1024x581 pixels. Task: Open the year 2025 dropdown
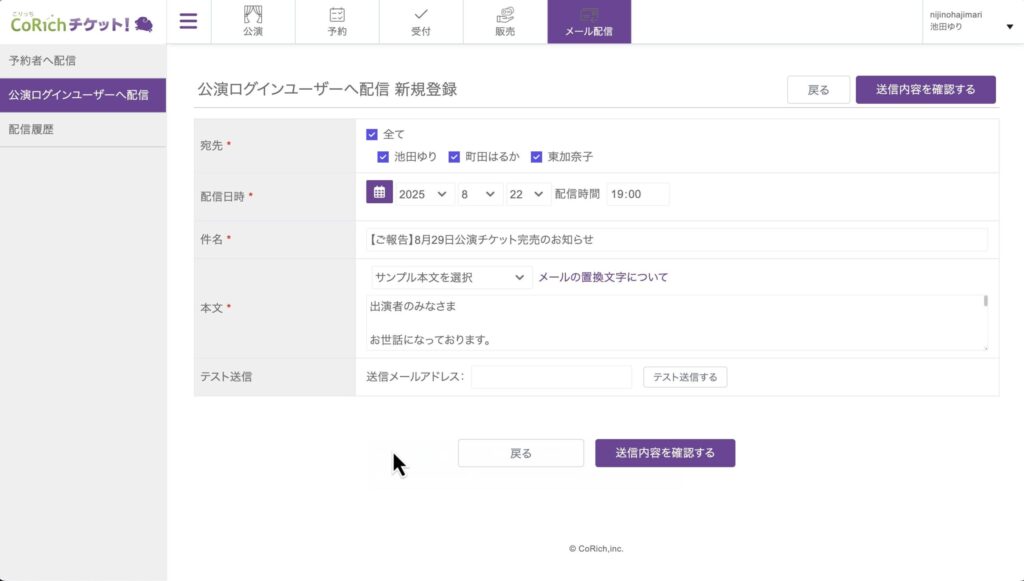click(424, 194)
